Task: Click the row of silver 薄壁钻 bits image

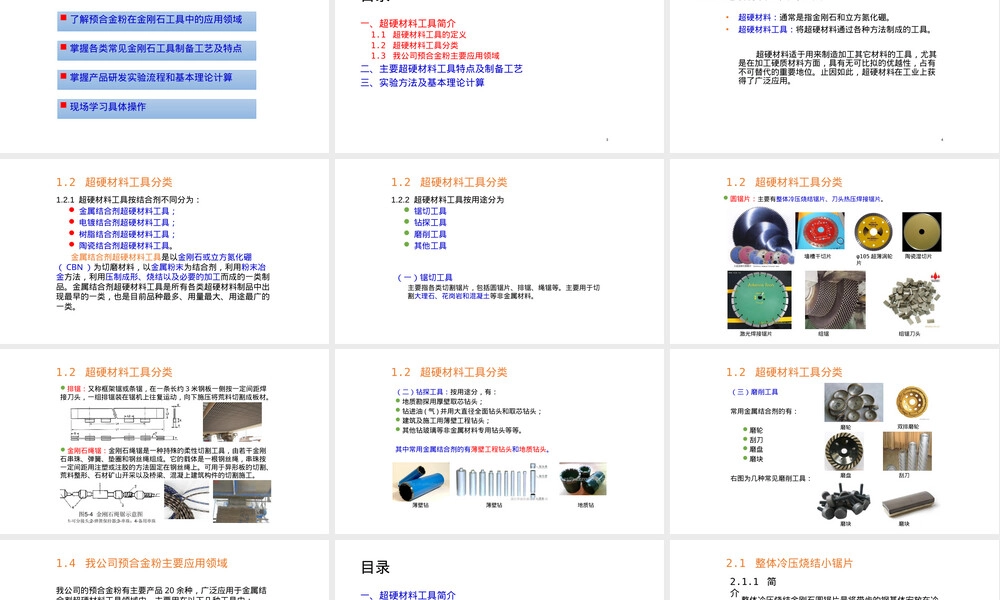Action: (x=501, y=482)
